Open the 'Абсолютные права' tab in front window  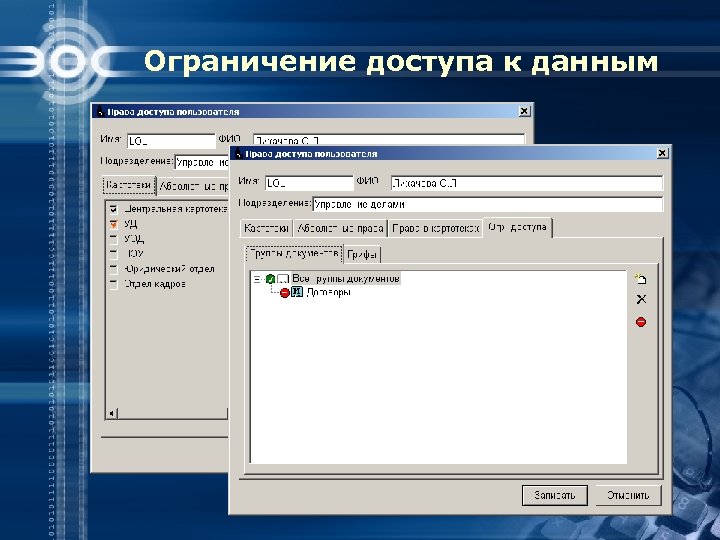click(340, 228)
